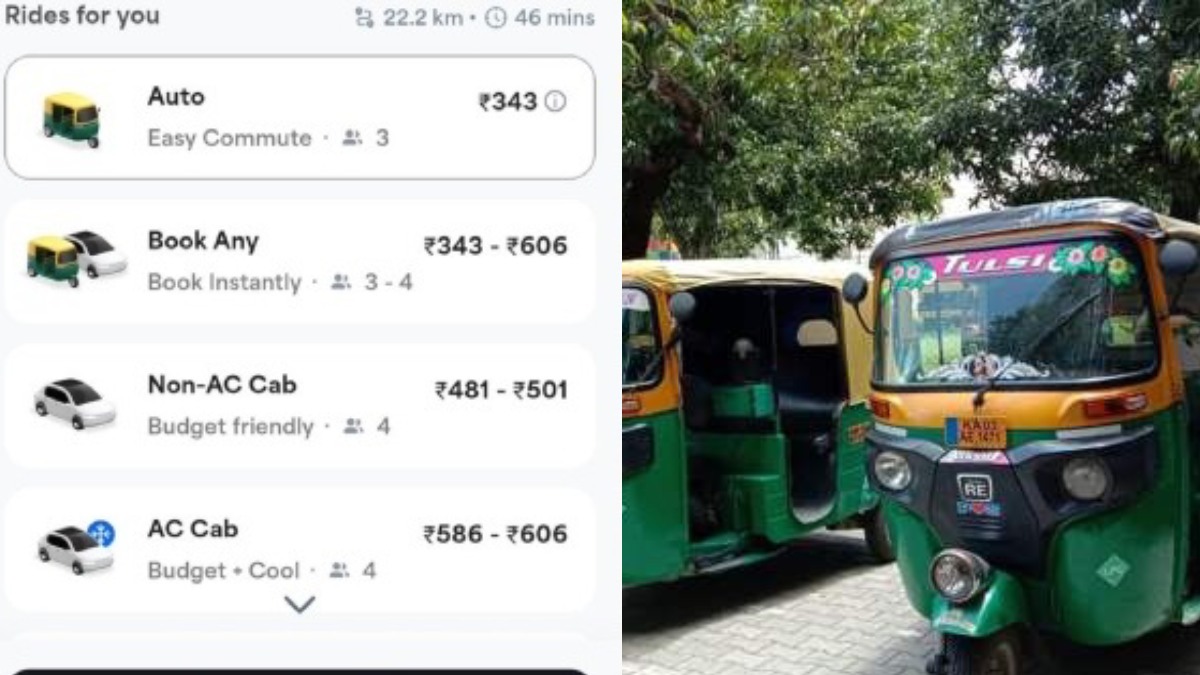Viewport: 1200px width, 675px height.
Task: Tap the ₹343 - ₹606 price range
Action: 496,246
